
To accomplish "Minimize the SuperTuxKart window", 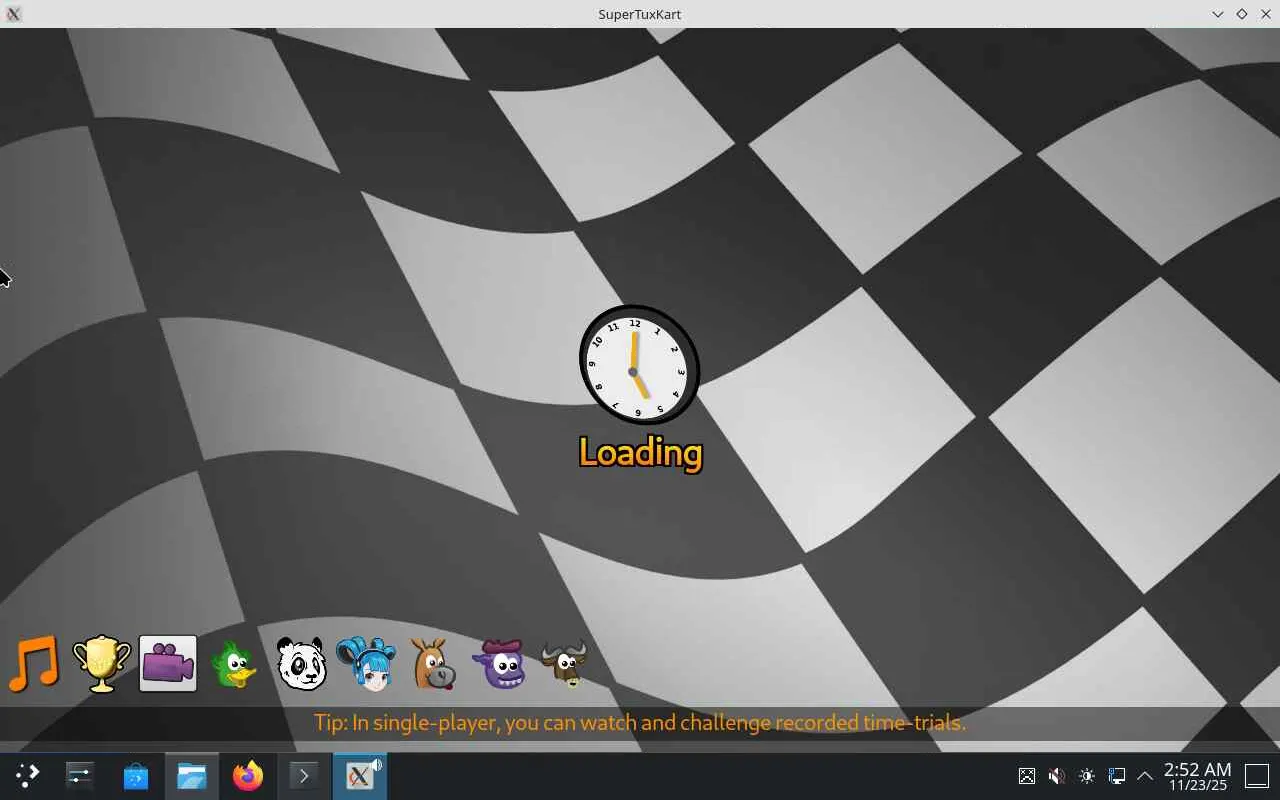I will tap(1218, 14).
